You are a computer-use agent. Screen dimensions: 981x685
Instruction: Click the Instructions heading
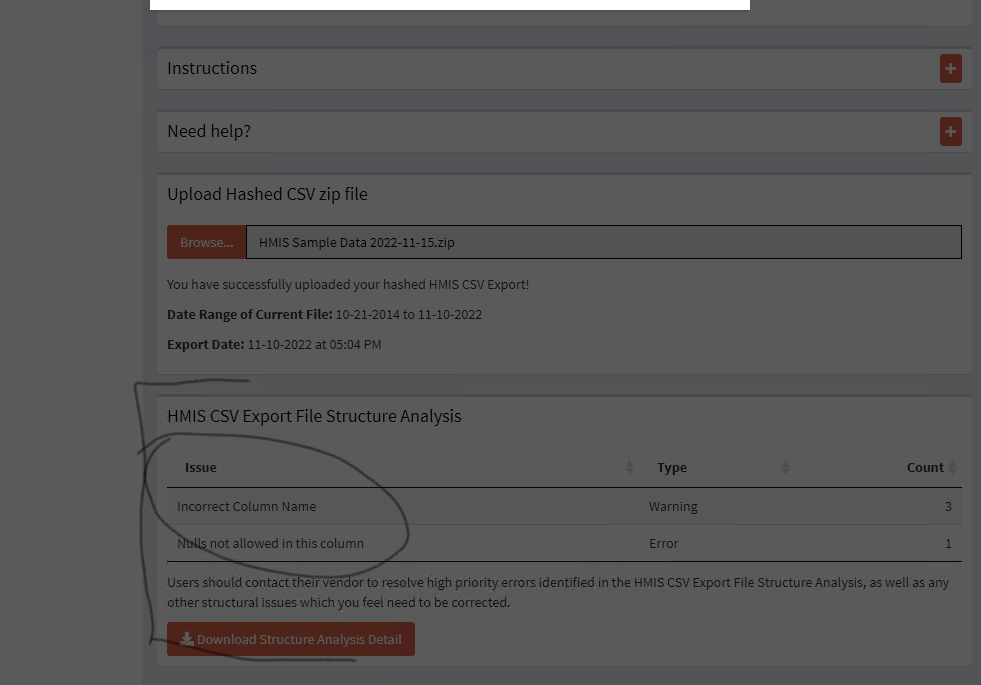click(x=212, y=68)
